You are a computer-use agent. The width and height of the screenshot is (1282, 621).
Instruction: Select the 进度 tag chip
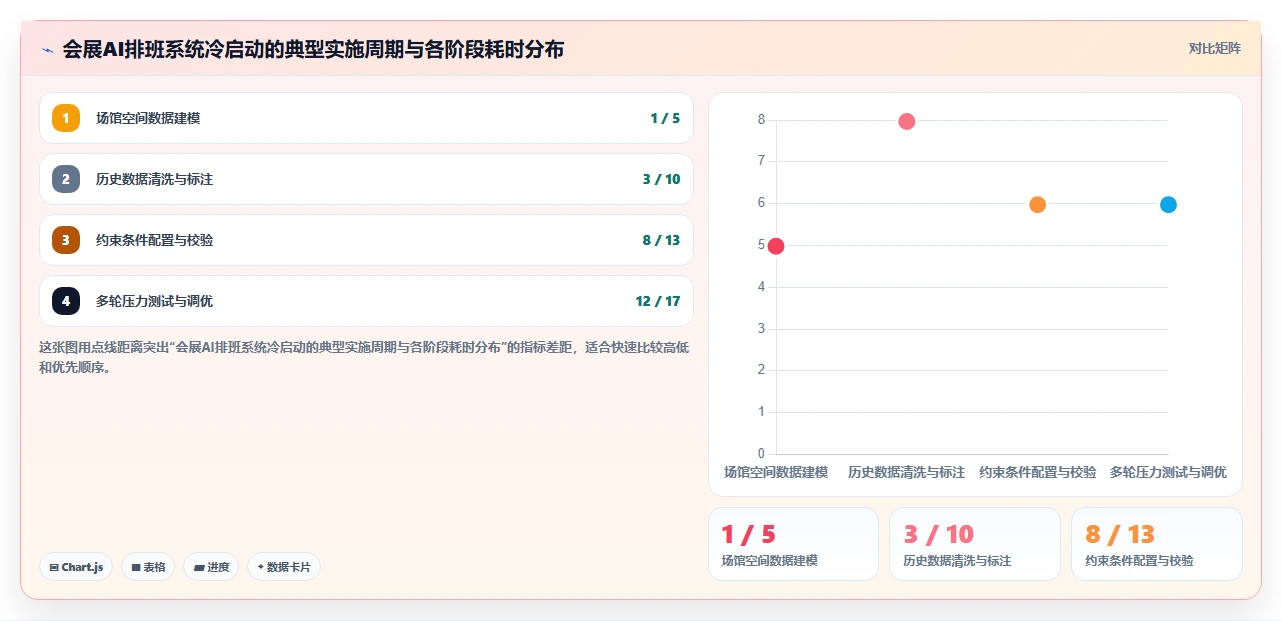[211, 567]
